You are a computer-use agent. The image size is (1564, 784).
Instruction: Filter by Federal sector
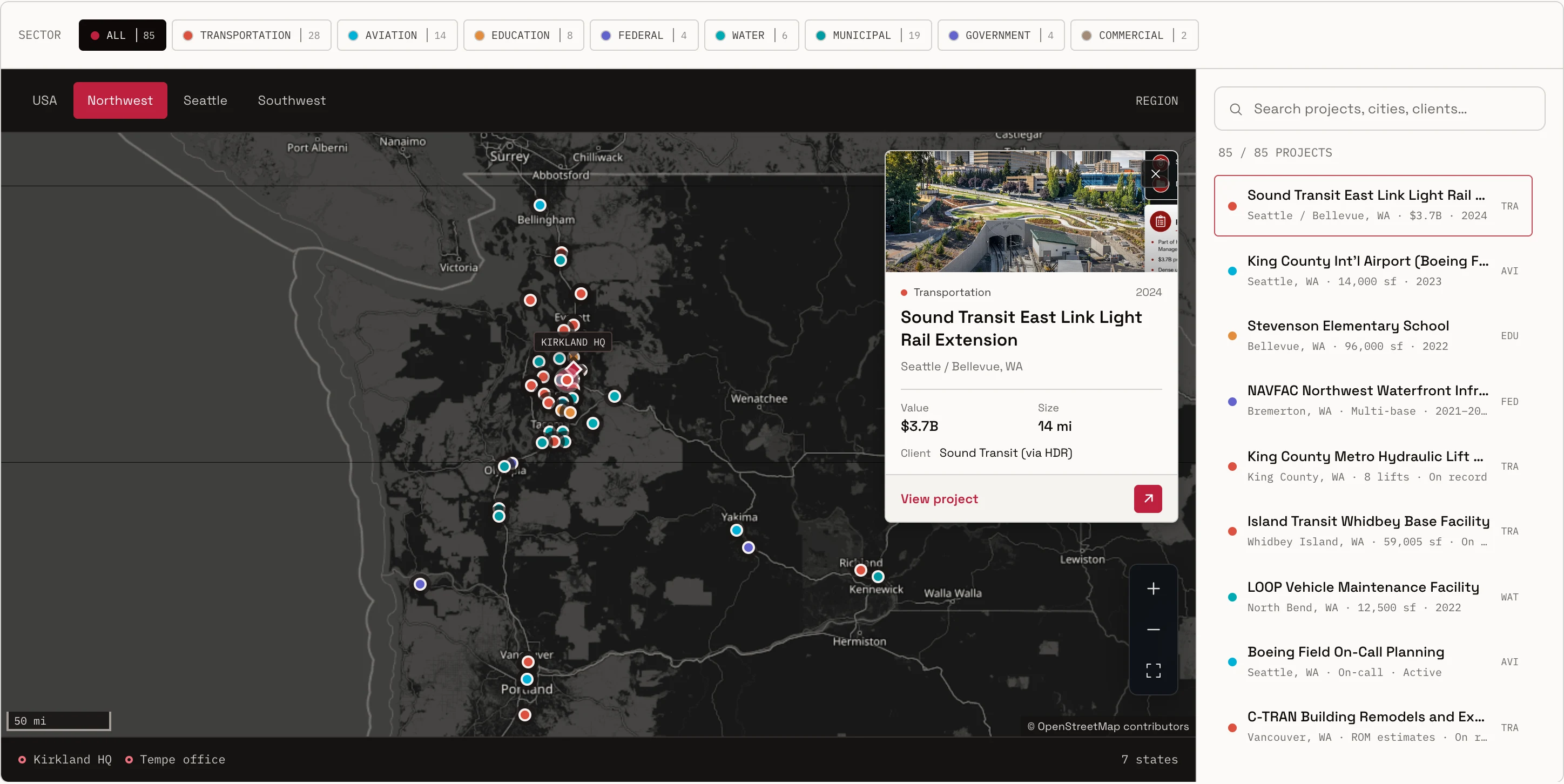pos(644,35)
